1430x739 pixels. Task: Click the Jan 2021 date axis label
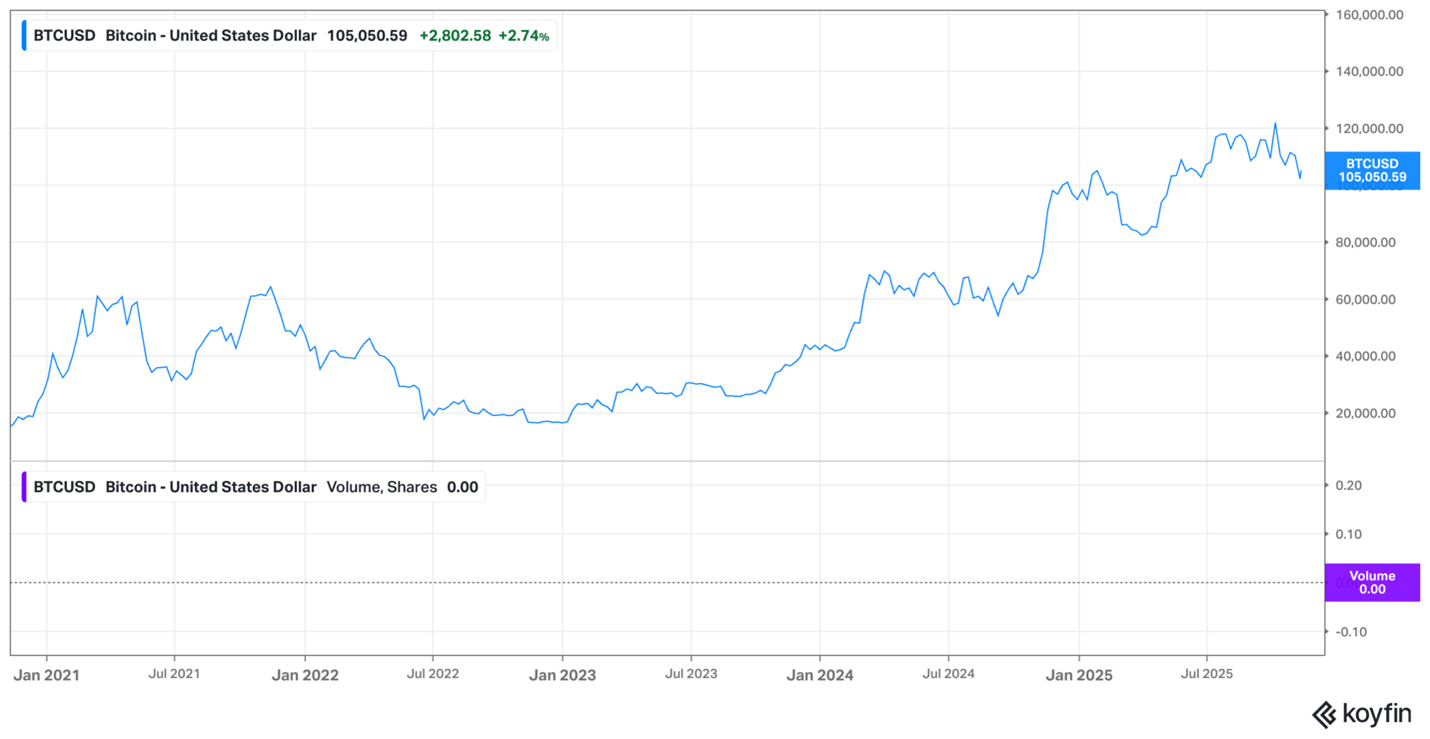coord(46,675)
